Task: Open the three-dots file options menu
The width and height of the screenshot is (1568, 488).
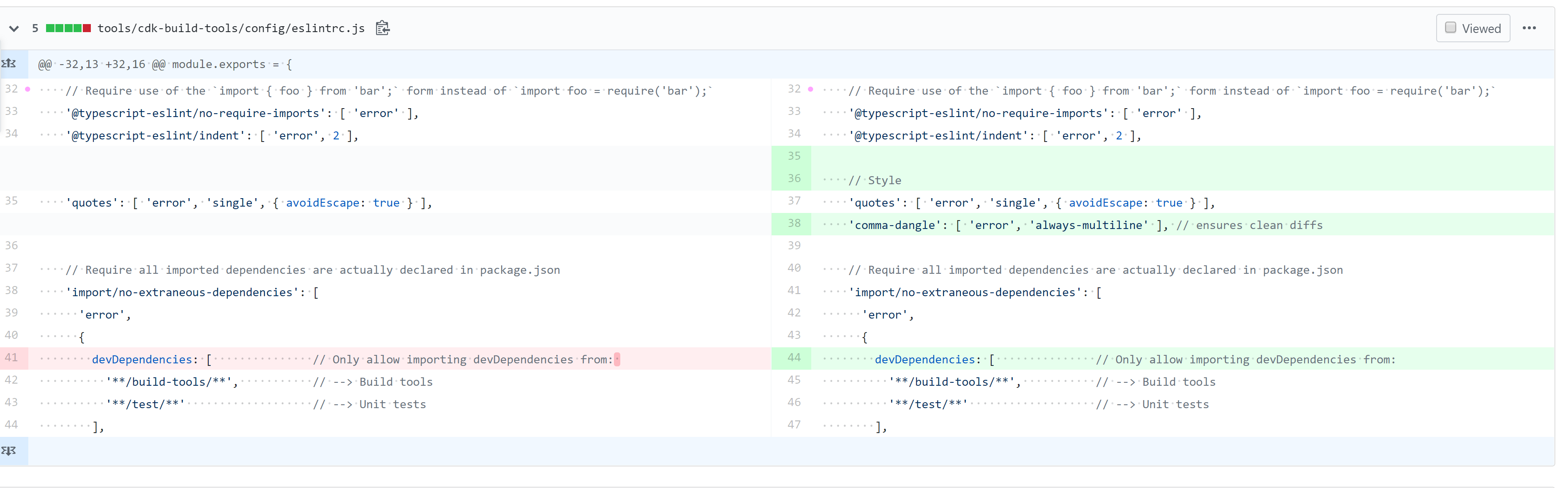Action: pos(1529,28)
